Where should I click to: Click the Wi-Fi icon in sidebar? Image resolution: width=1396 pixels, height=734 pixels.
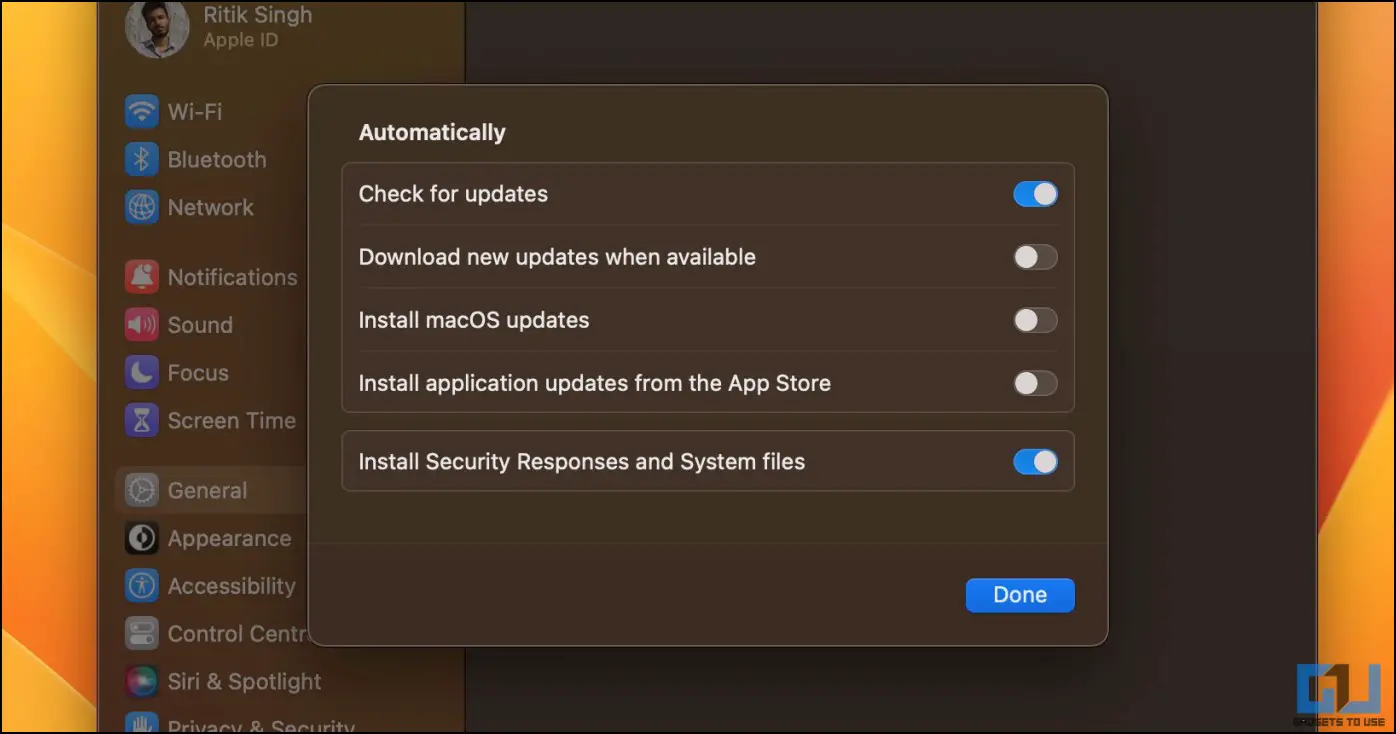pos(142,111)
